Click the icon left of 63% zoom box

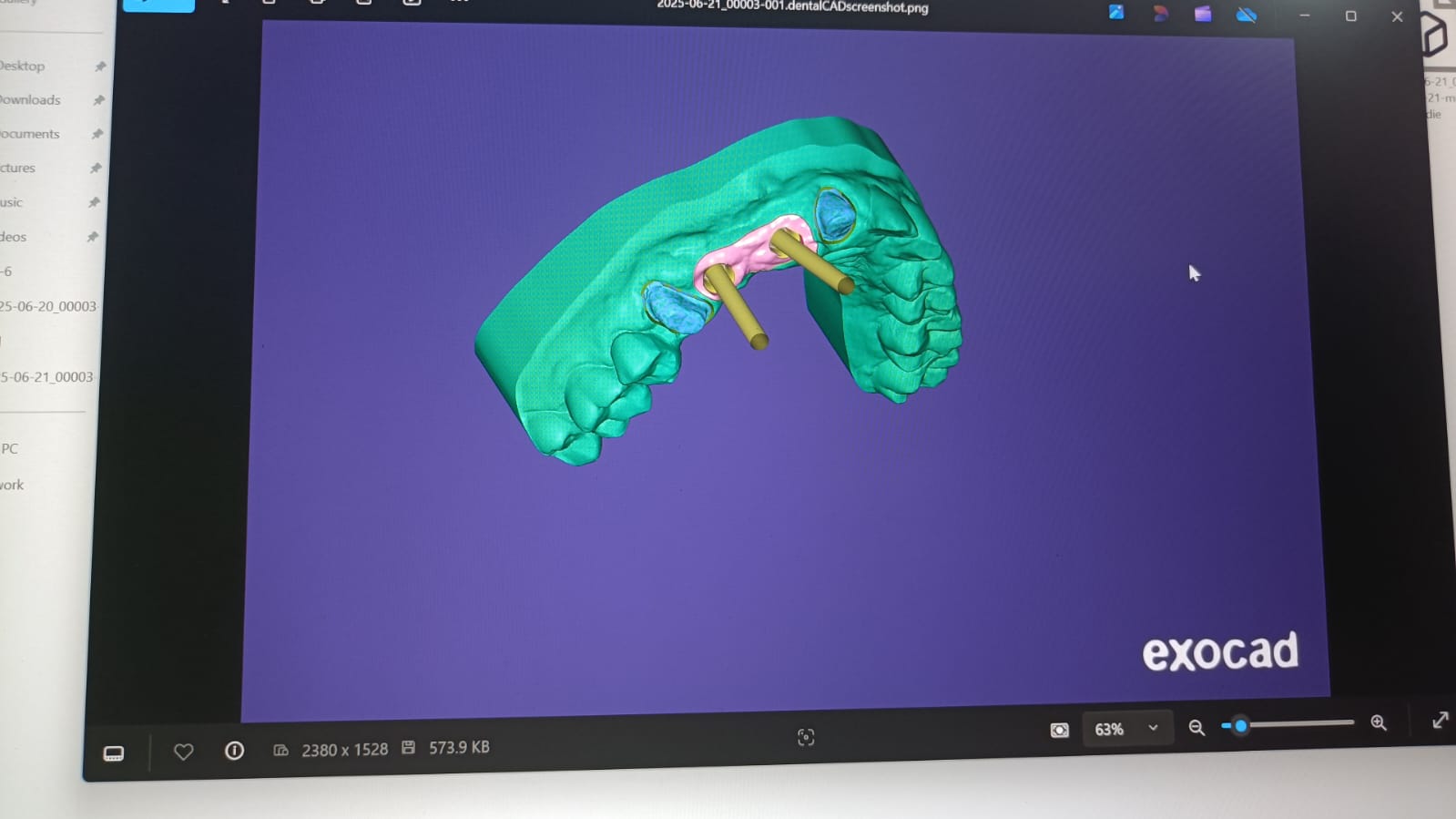[1059, 731]
